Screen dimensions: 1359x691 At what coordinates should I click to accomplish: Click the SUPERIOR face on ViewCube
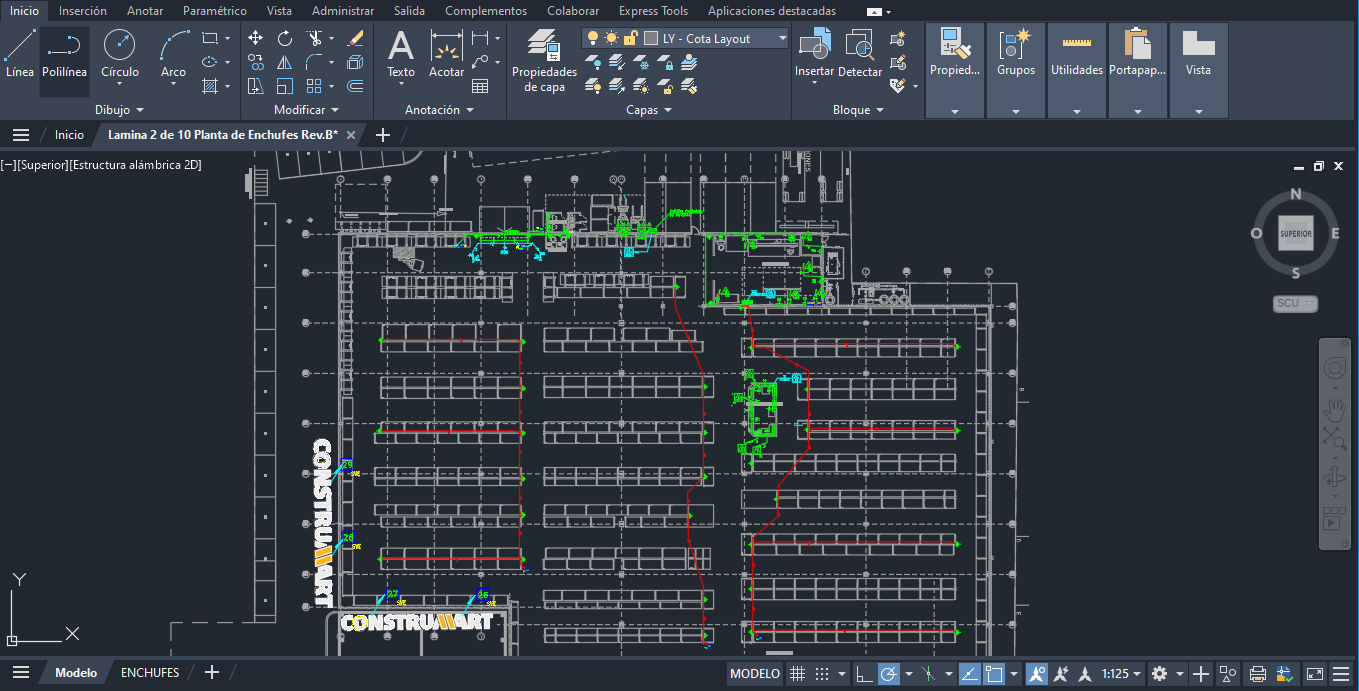(1295, 233)
